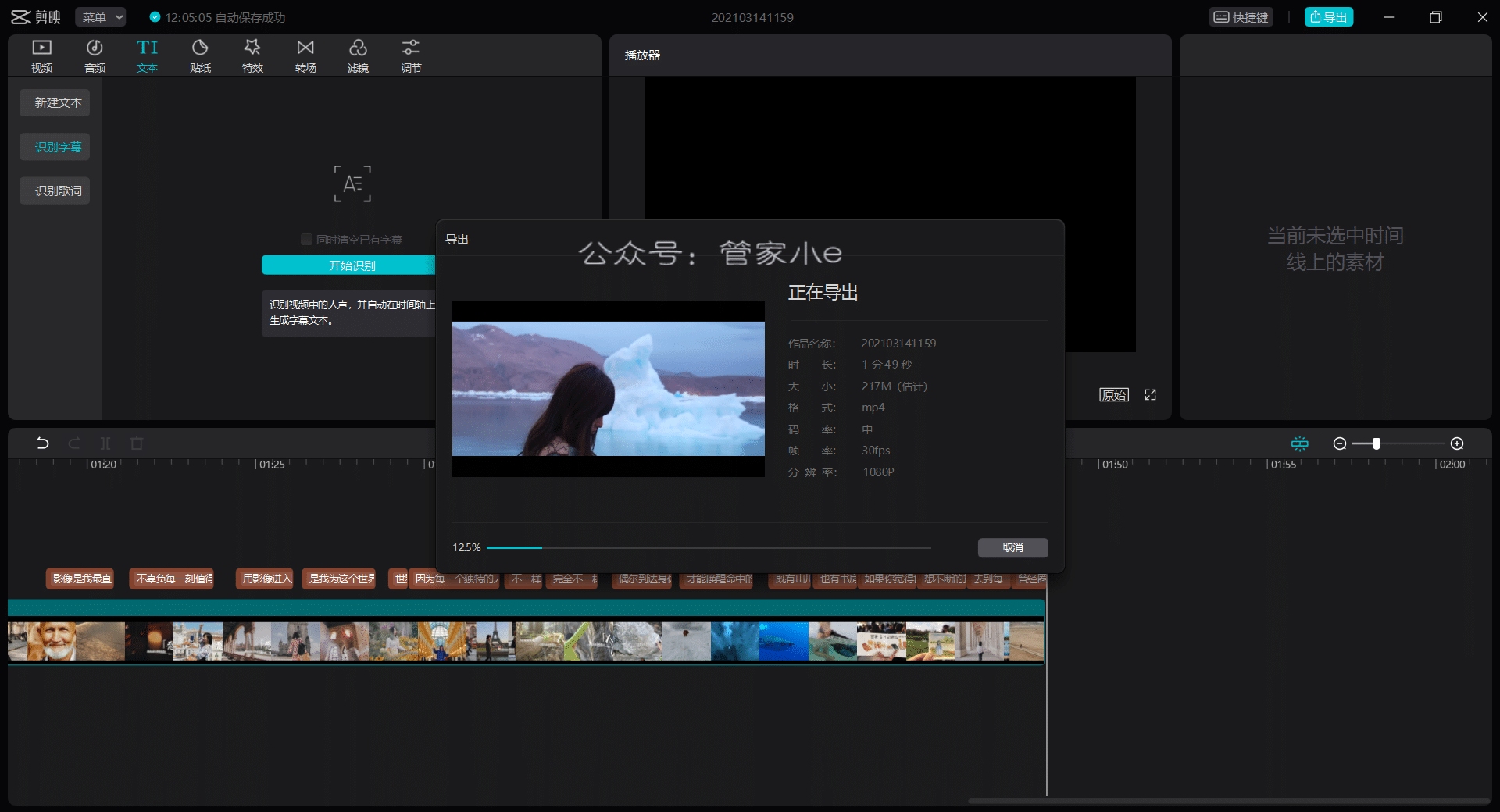
Task: Click the 217M size estimate value
Action: tap(894, 386)
